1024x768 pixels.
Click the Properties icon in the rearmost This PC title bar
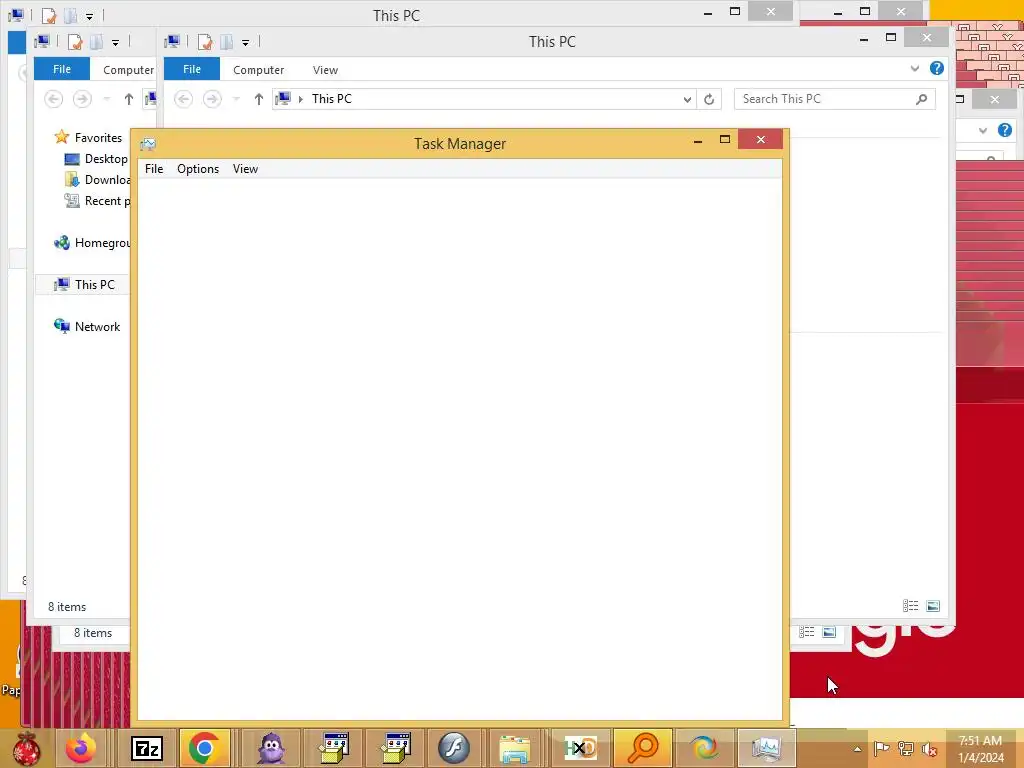(49, 15)
